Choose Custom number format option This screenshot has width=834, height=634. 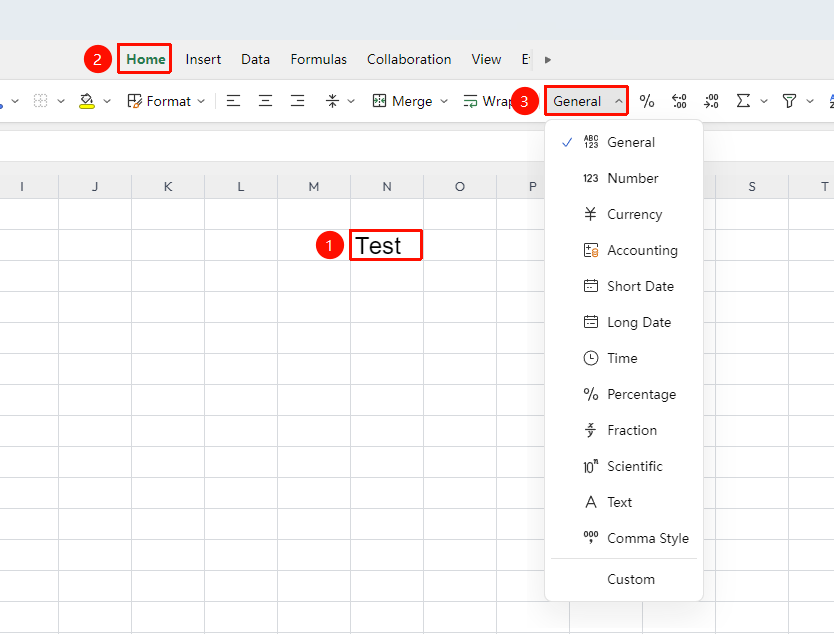(x=624, y=579)
